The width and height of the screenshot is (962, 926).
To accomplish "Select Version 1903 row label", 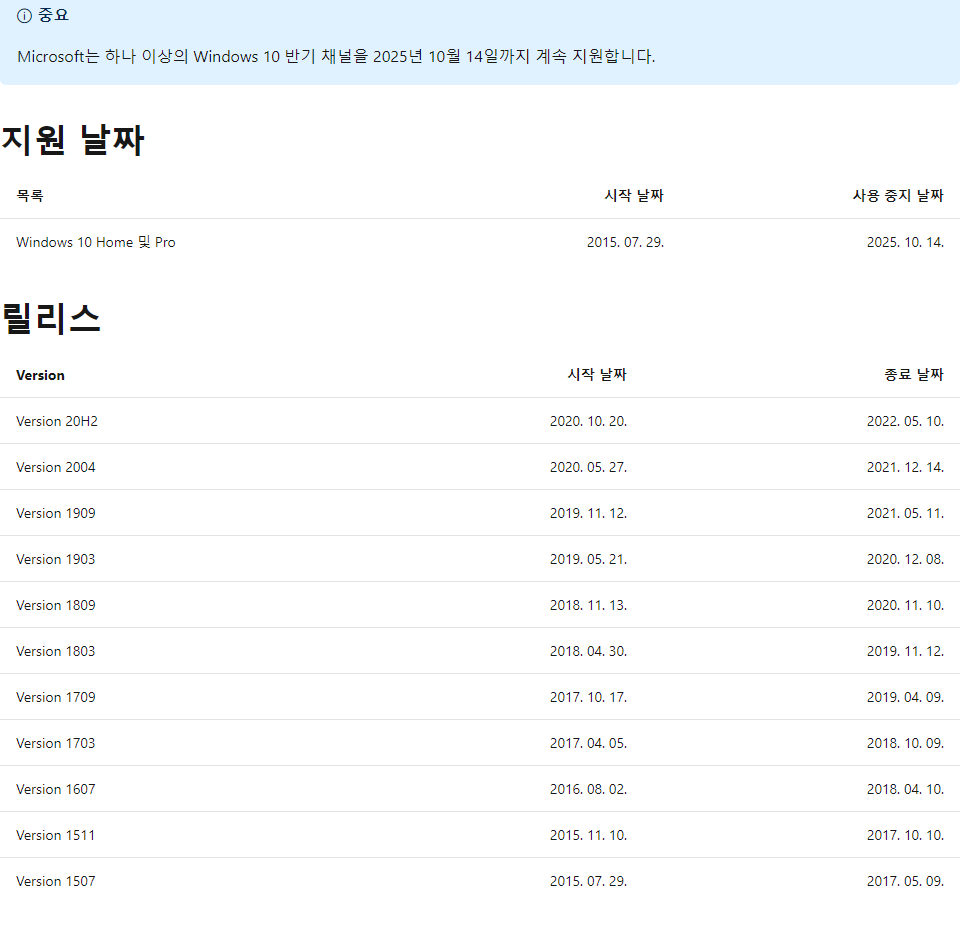I will pos(56,560).
